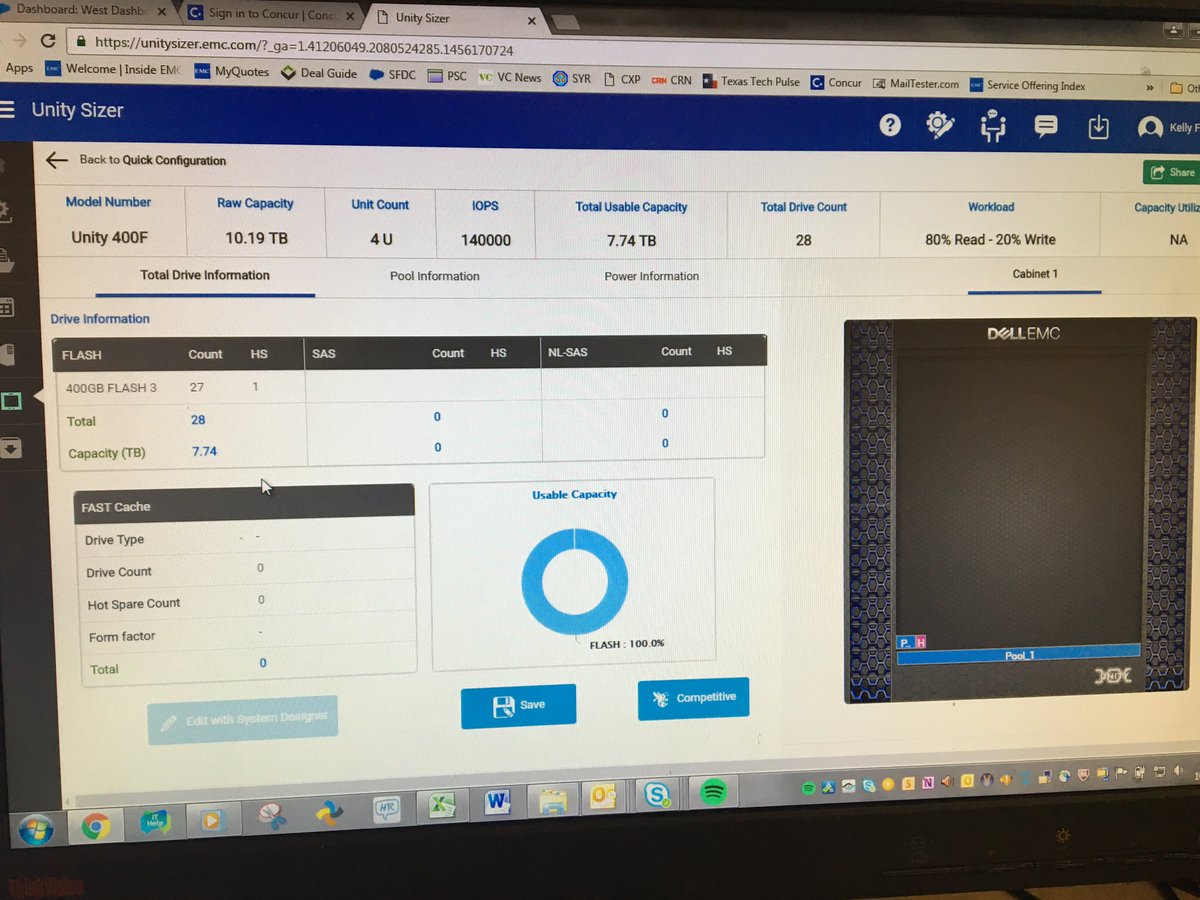Viewport: 1200px width, 900px height.
Task: Click the 140000 IOPS value
Action: coord(485,240)
